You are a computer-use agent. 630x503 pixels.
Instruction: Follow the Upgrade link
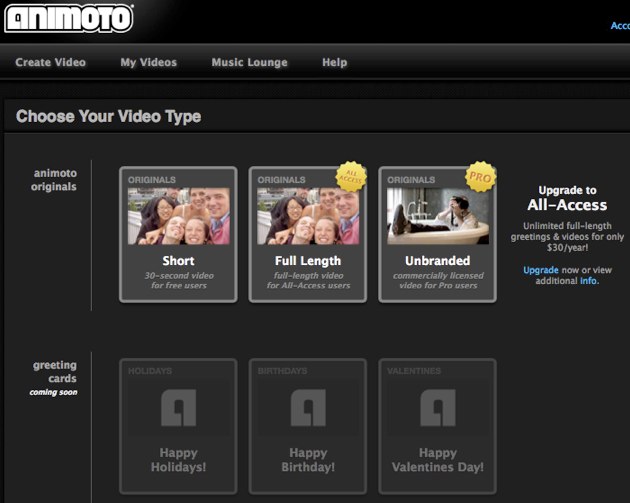click(541, 270)
